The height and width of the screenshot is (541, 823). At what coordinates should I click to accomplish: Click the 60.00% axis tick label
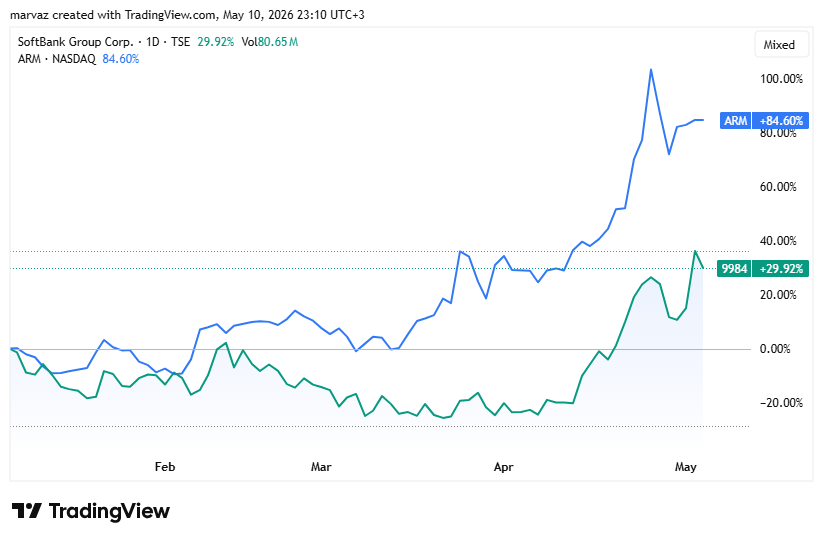[x=778, y=187]
